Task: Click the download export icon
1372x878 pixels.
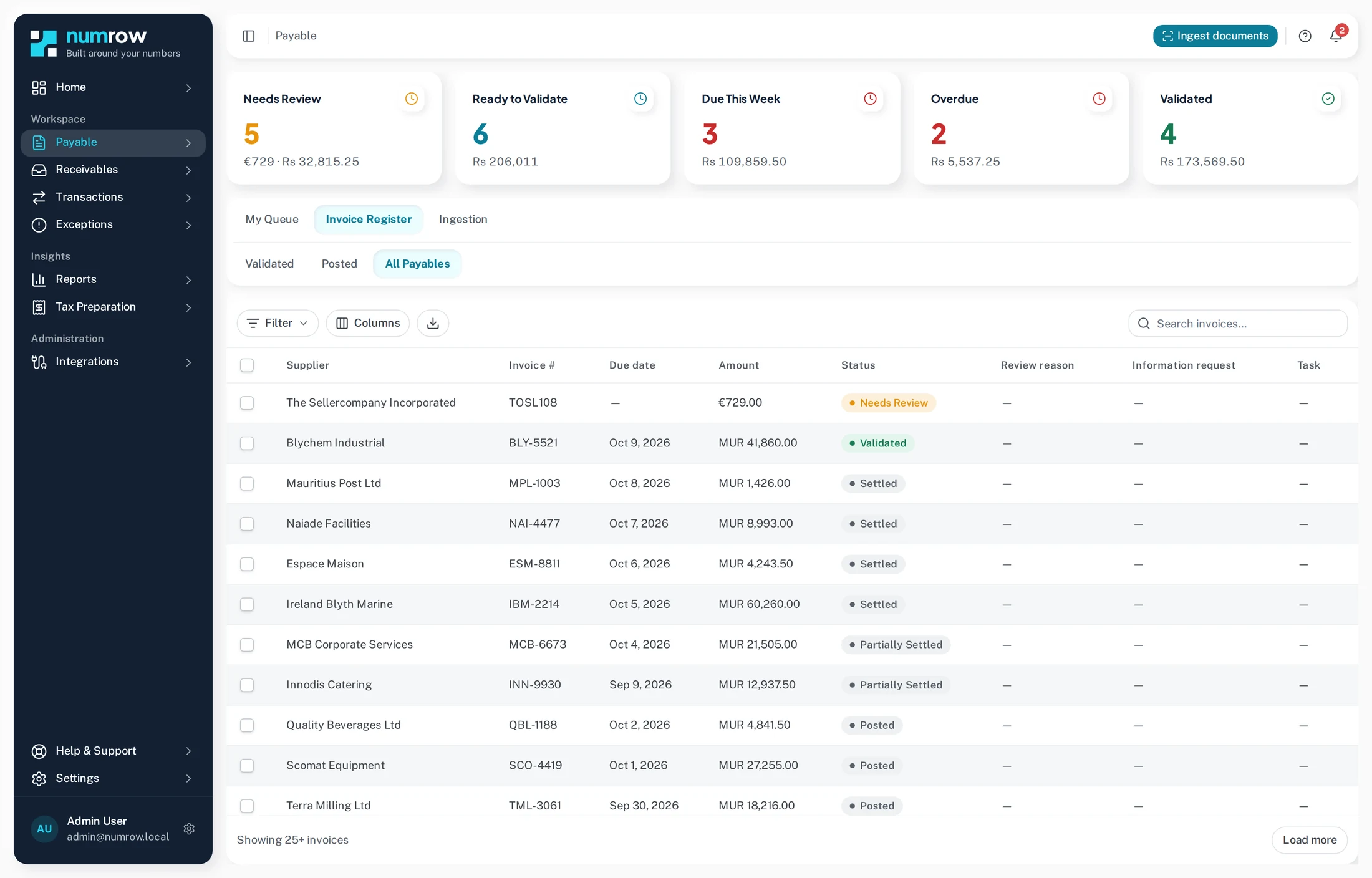Action: 433,323
